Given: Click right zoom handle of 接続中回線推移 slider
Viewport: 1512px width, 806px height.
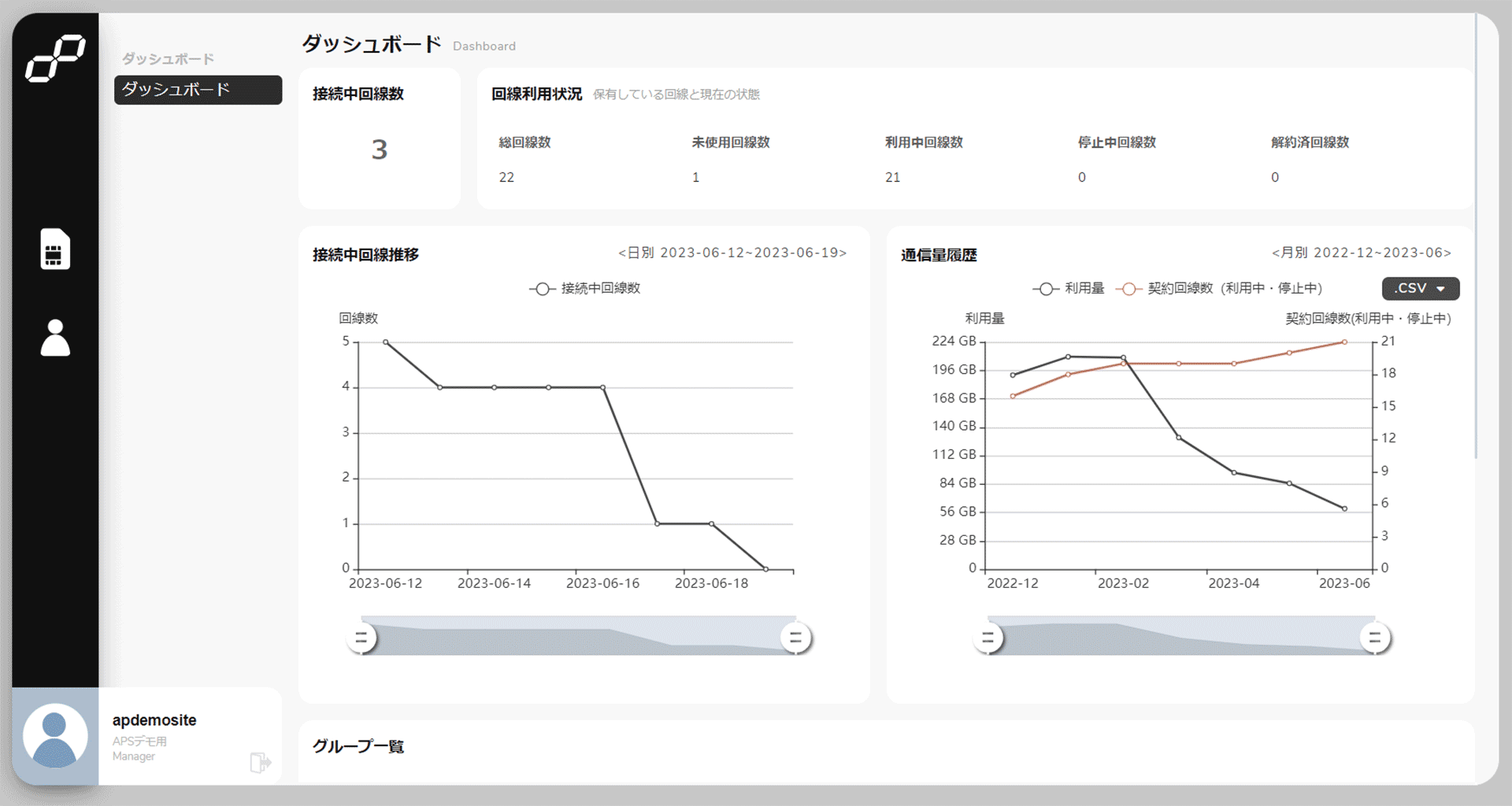Looking at the screenshot, I should pos(795,638).
